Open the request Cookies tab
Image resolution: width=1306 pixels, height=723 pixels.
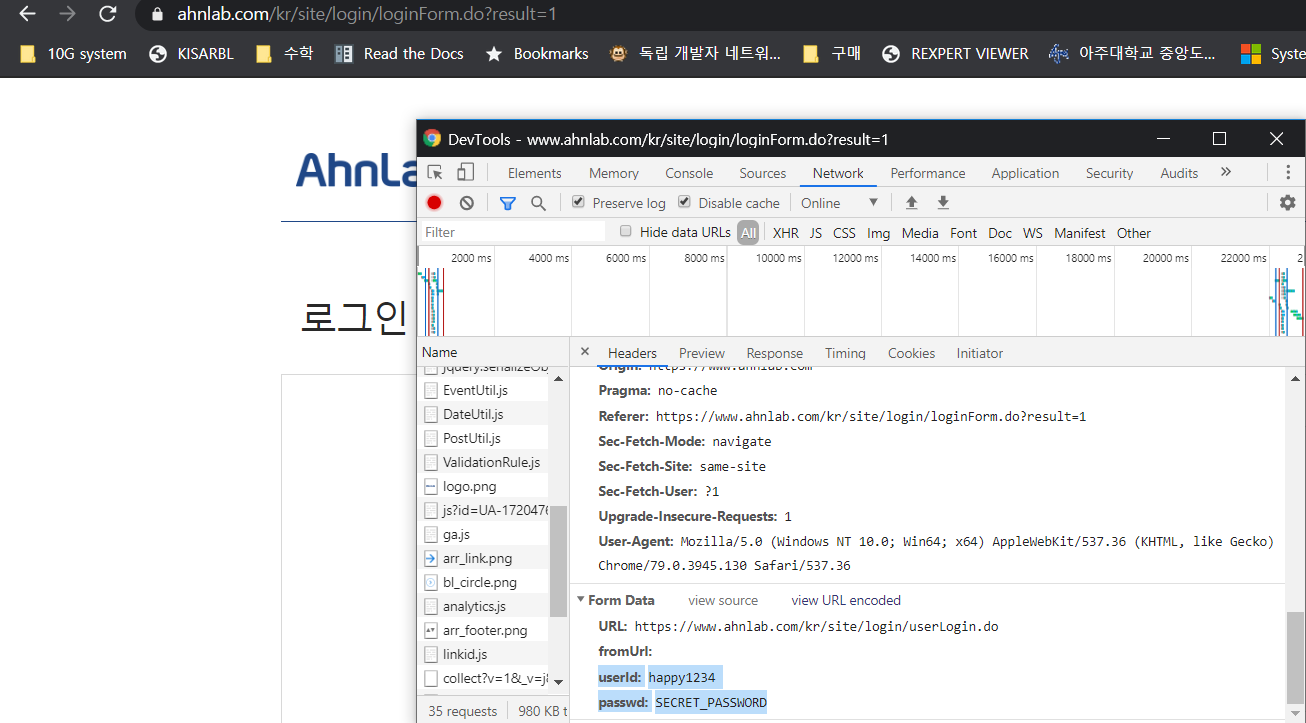pyautogui.click(x=912, y=353)
